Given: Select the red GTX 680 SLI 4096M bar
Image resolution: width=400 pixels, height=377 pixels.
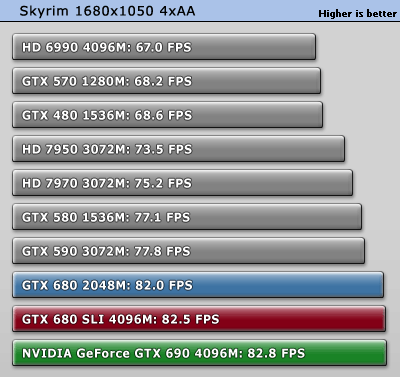Looking at the screenshot, I should pyautogui.click(x=199, y=319).
